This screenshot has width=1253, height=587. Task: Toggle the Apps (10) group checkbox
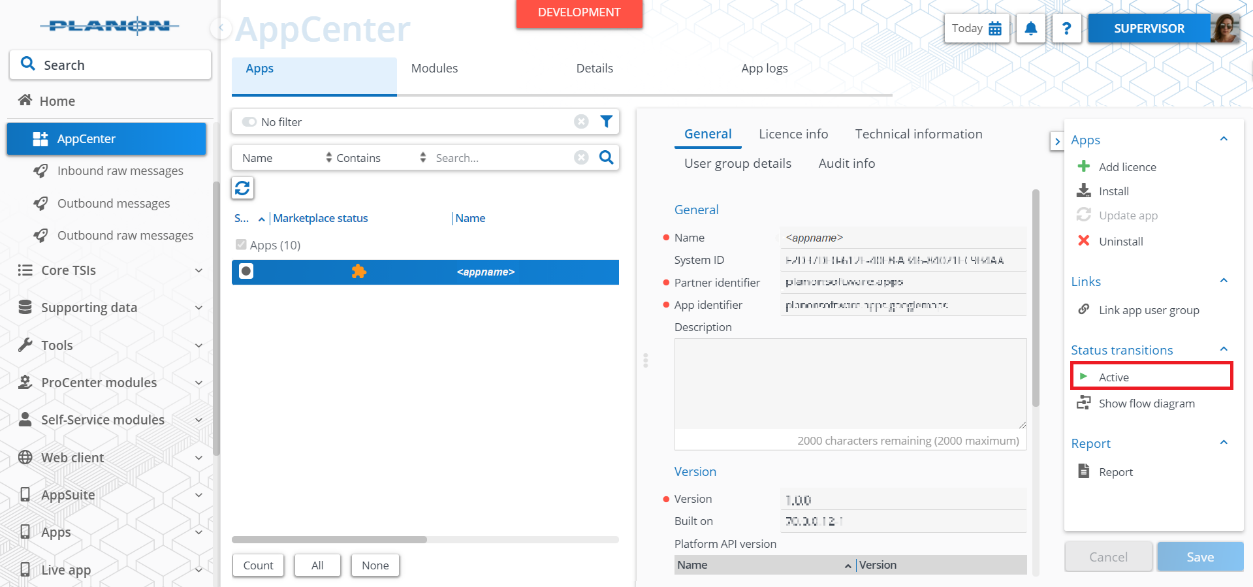point(240,245)
